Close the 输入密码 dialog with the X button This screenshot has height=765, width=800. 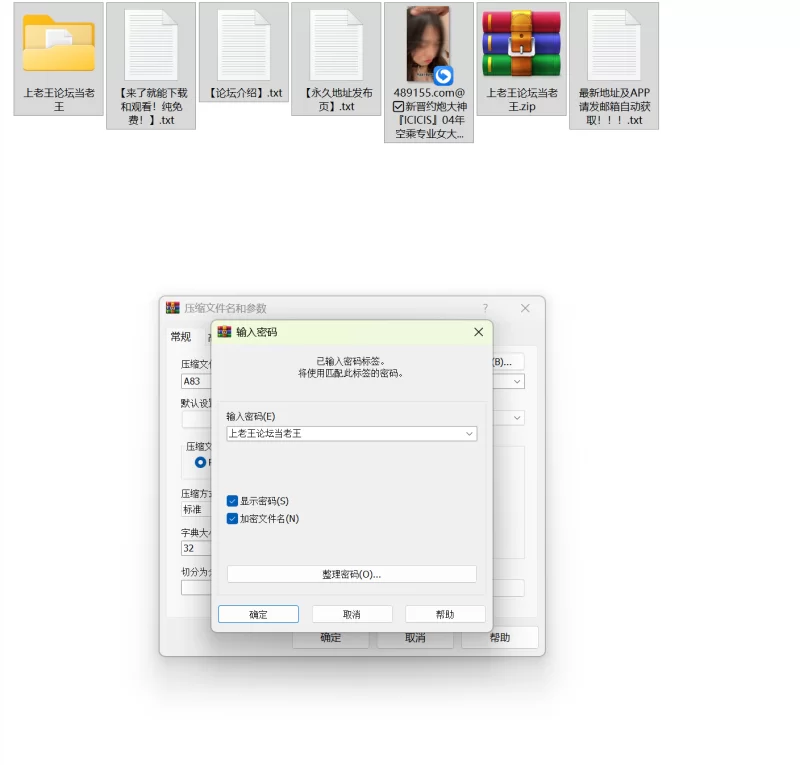tap(479, 332)
